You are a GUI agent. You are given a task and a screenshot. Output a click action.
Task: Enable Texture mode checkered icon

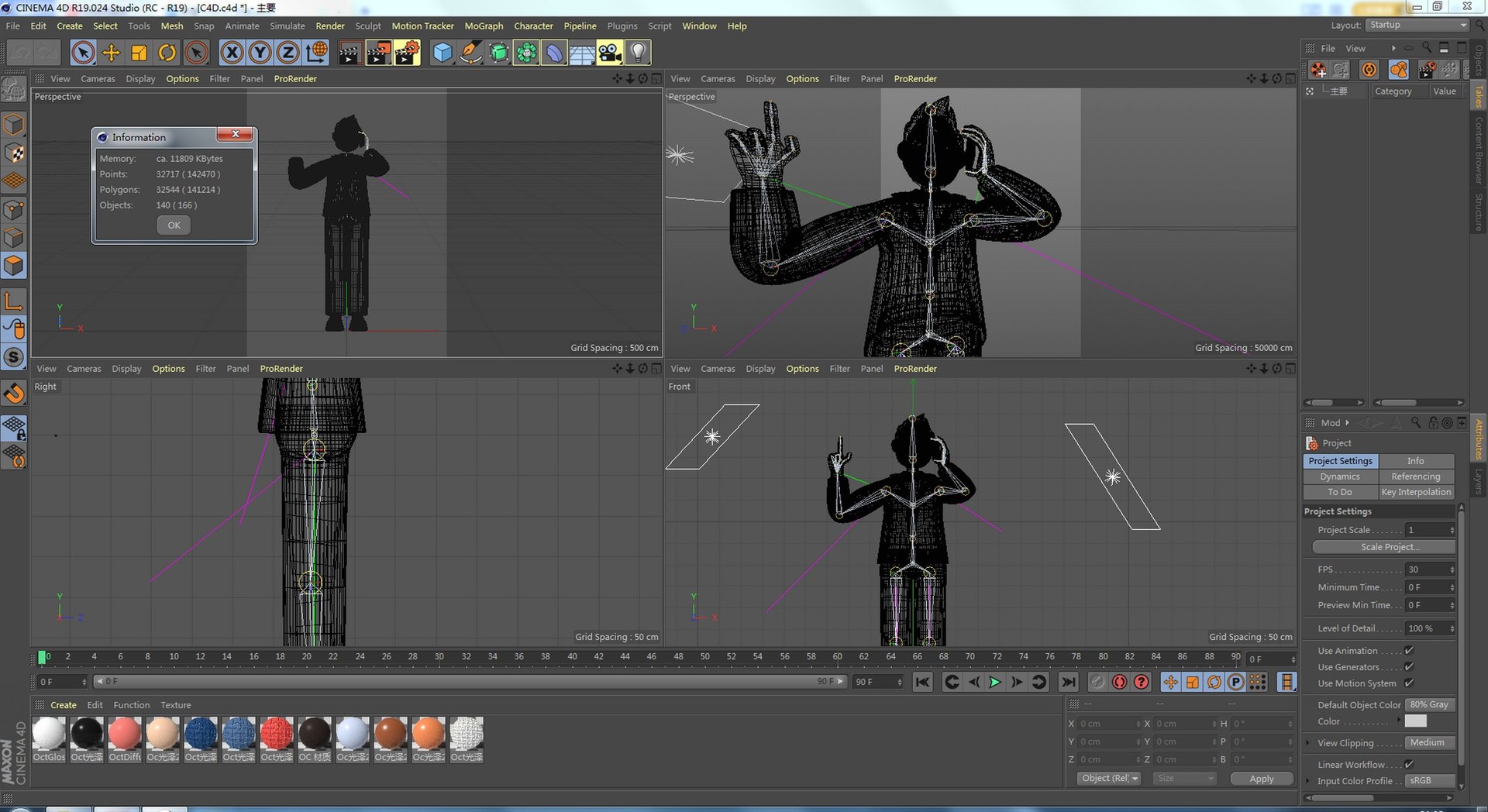click(x=14, y=153)
